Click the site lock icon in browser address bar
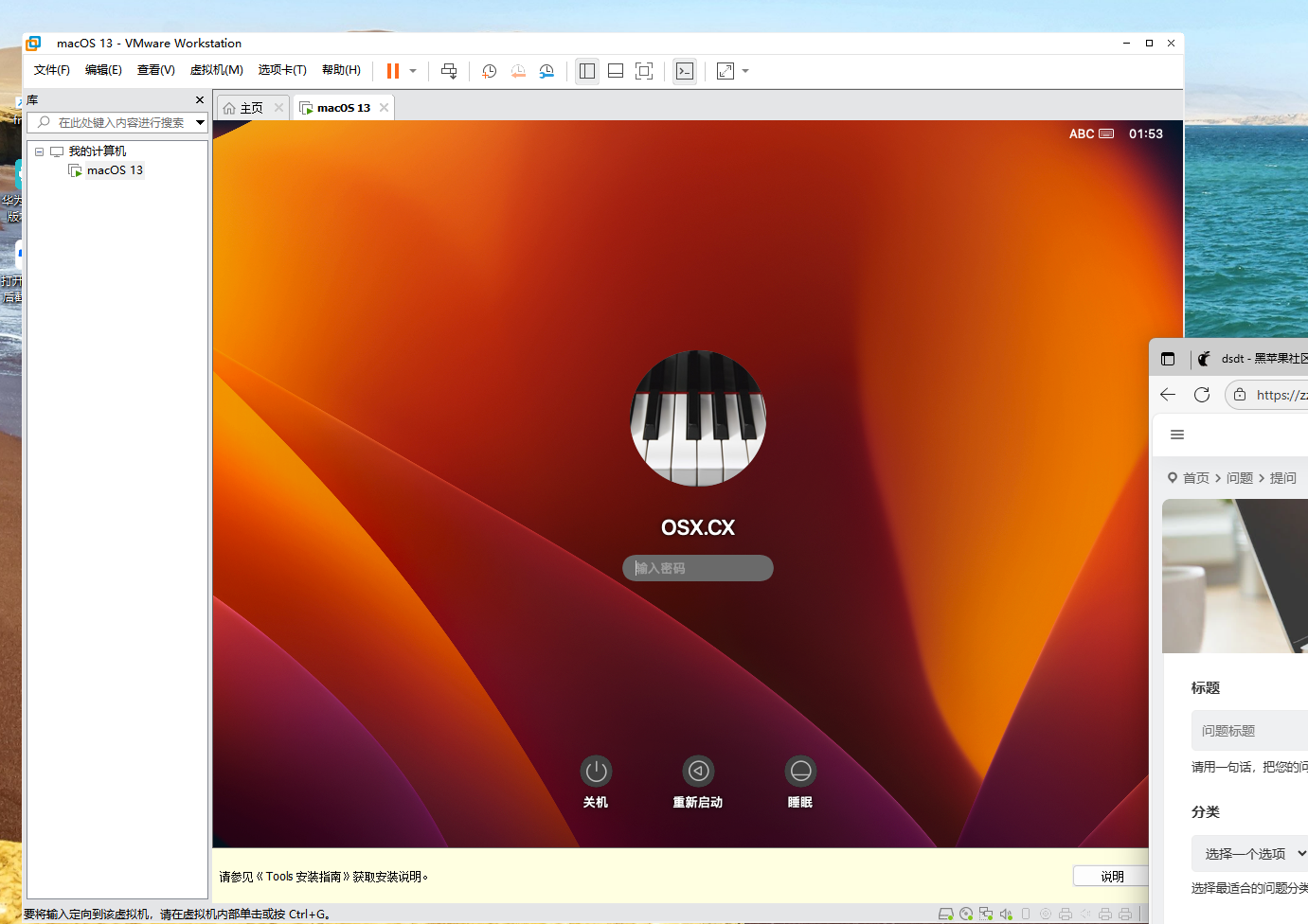 pyautogui.click(x=1240, y=395)
